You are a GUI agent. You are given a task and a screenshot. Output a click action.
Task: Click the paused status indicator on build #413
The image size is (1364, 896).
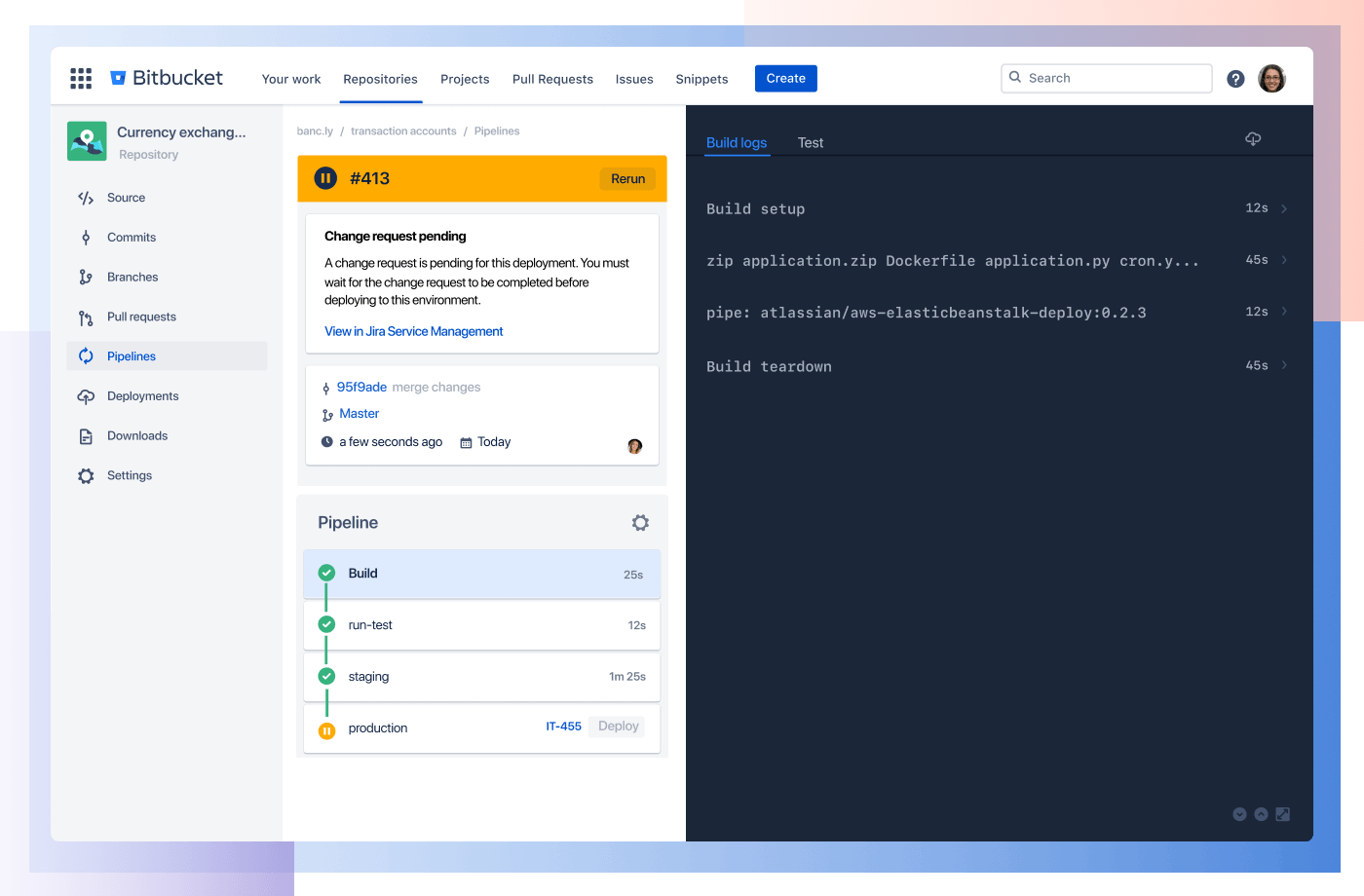click(x=324, y=178)
